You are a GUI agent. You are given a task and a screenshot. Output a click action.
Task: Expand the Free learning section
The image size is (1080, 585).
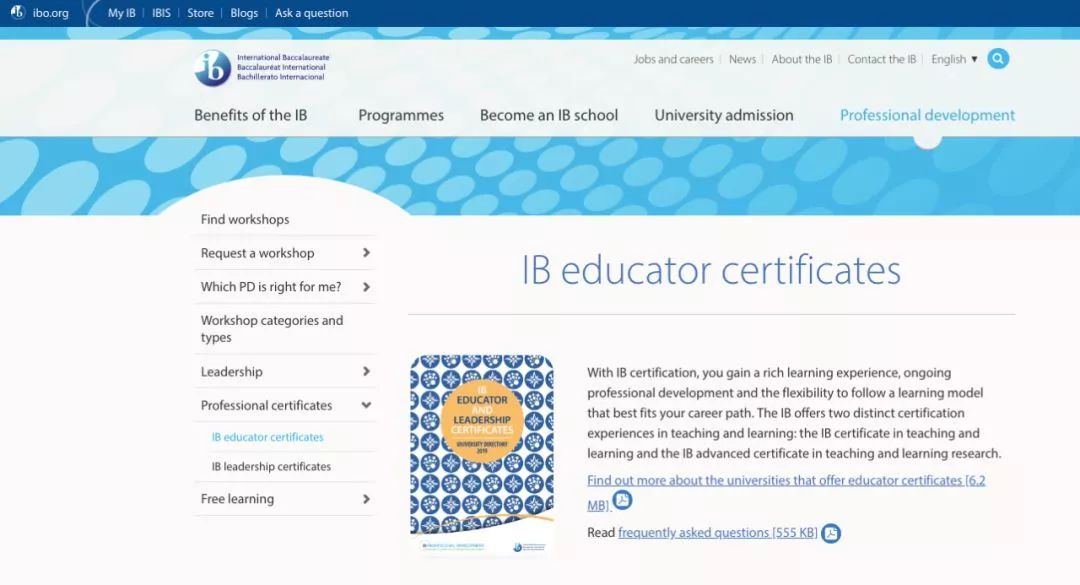tap(366, 499)
